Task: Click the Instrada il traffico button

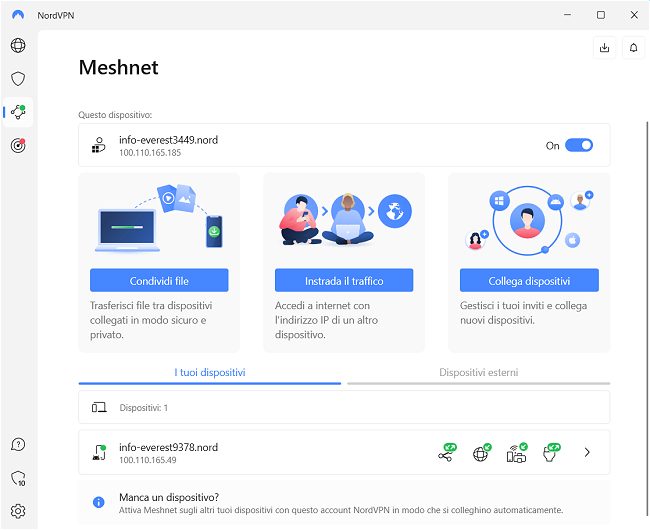Action: pyautogui.click(x=344, y=281)
